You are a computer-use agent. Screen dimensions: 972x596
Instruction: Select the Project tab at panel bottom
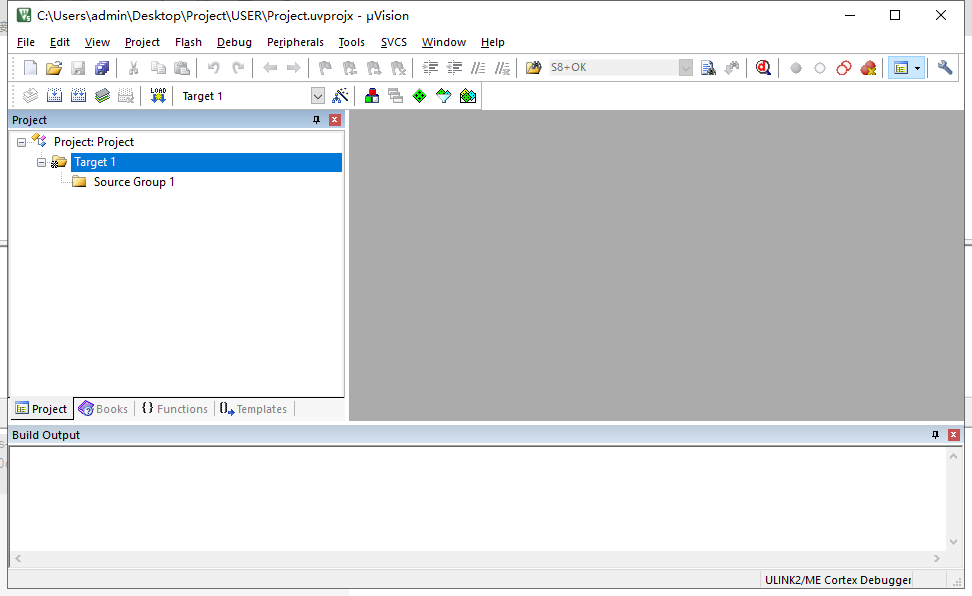42,409
